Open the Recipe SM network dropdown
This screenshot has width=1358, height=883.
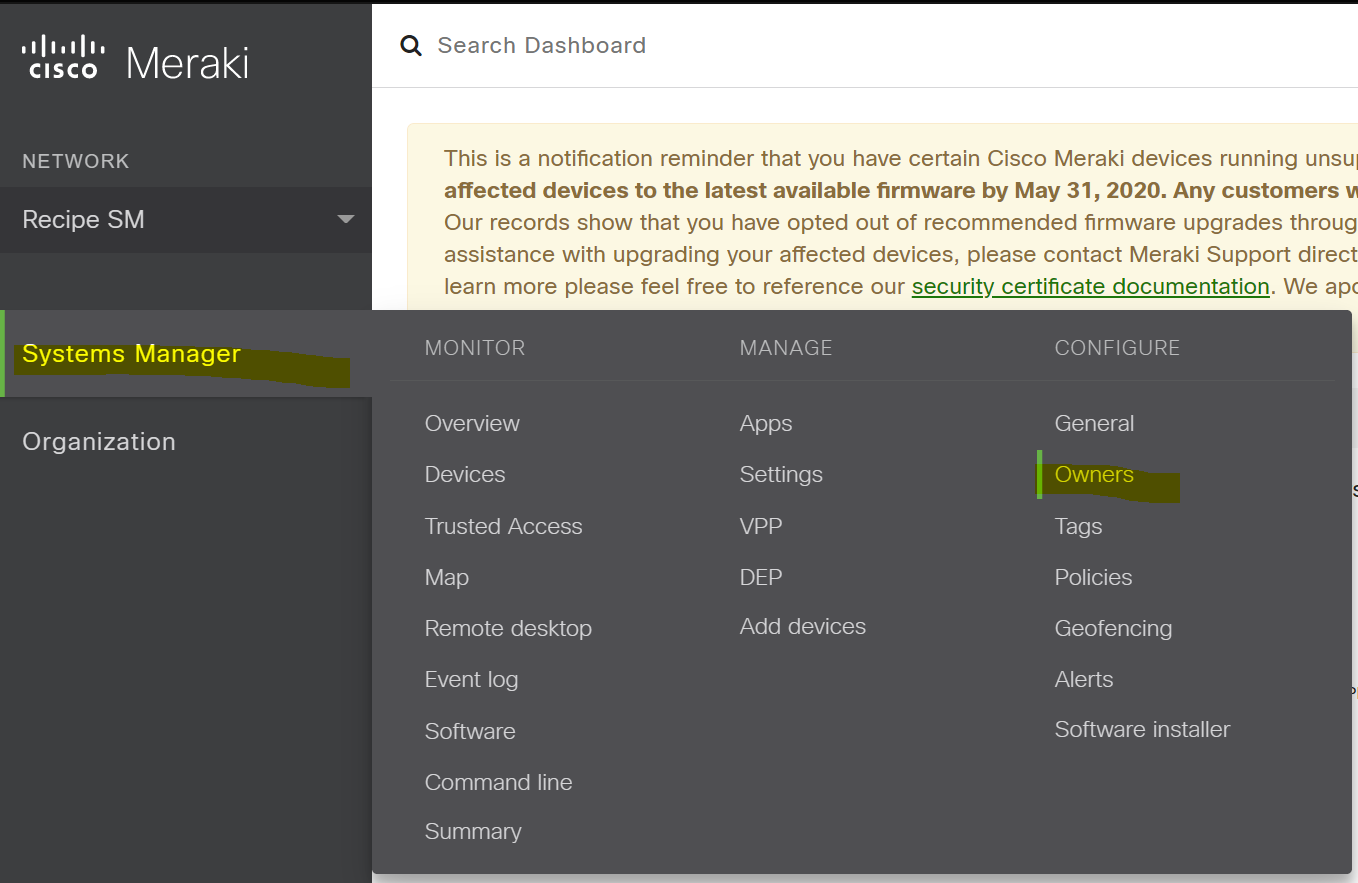pyautogui.click(x=186, y=220)
